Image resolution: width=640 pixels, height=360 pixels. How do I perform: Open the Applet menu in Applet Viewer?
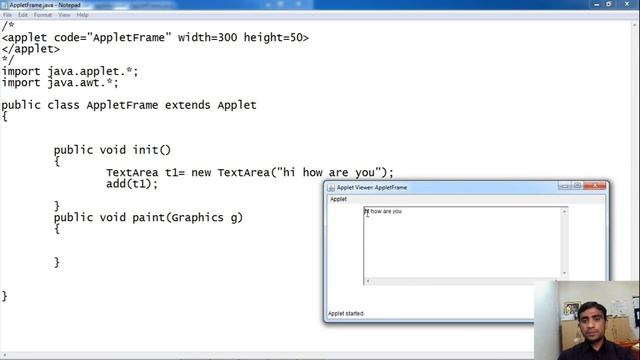(x=338, y=199)
